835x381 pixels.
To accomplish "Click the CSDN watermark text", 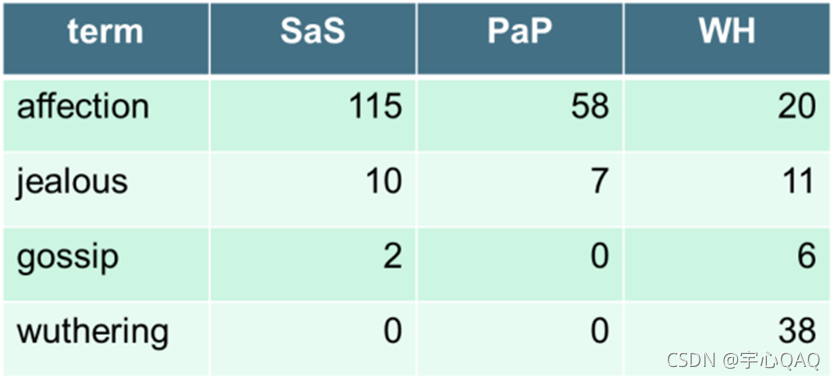I will [743, 361].
